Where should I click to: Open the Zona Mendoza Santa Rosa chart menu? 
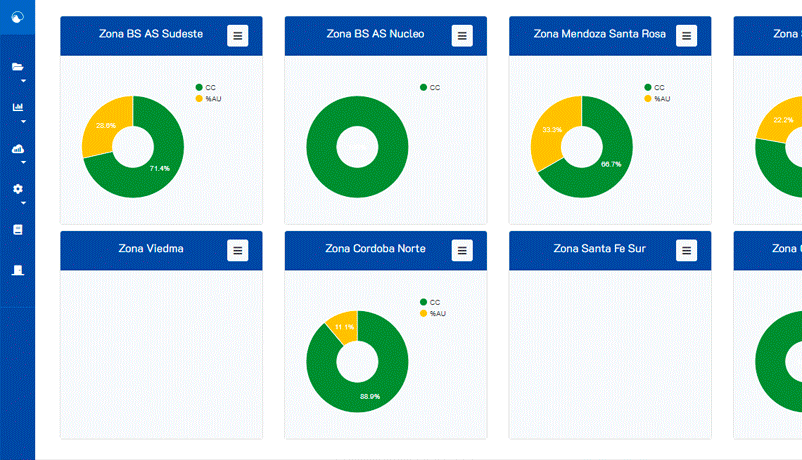click(686, 36)
